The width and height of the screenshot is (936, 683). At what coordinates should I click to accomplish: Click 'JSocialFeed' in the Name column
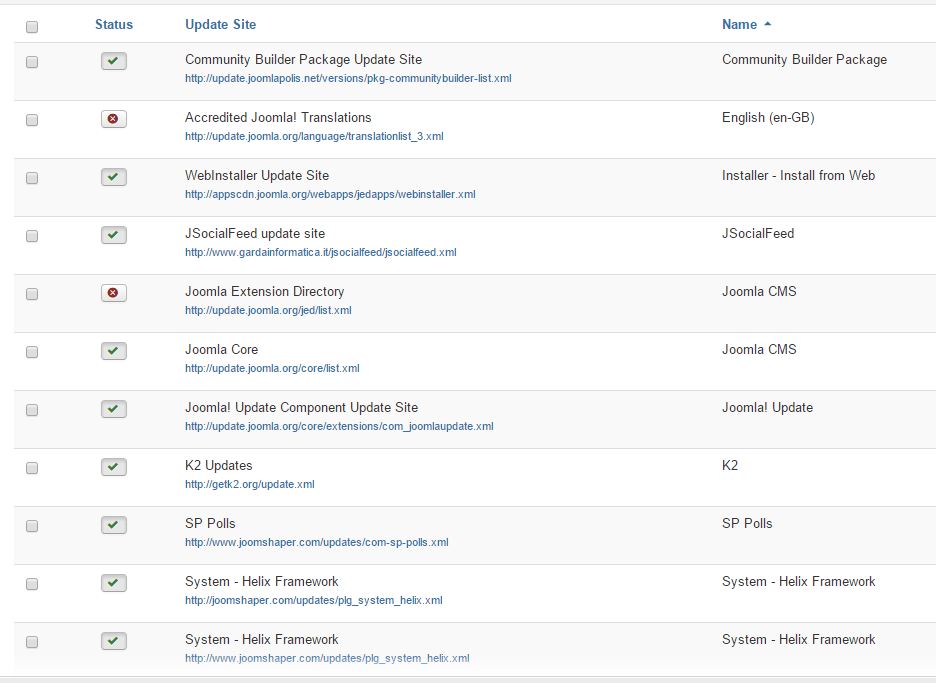point(758,233)
